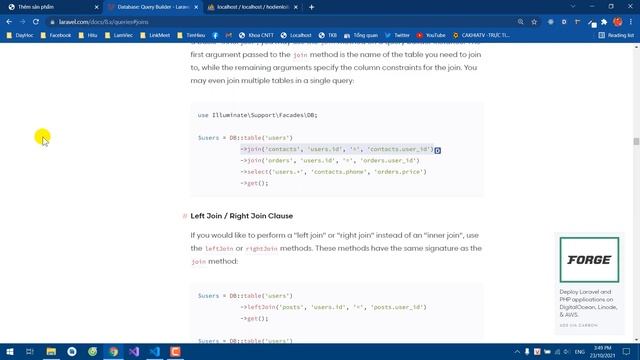Open the volume icon in the system tray
Image resolution: width=640 pixels, height=360 pixels.
coord(567,352)
